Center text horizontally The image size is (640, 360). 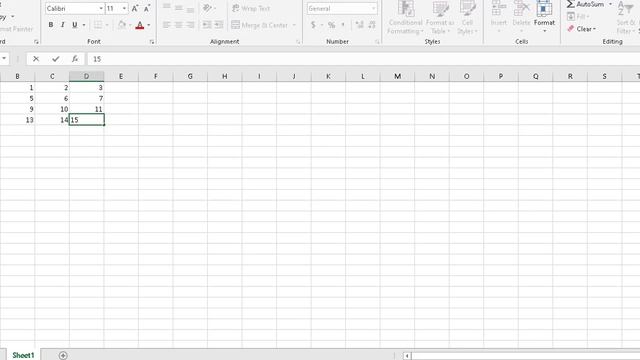[x=178, y=25]
